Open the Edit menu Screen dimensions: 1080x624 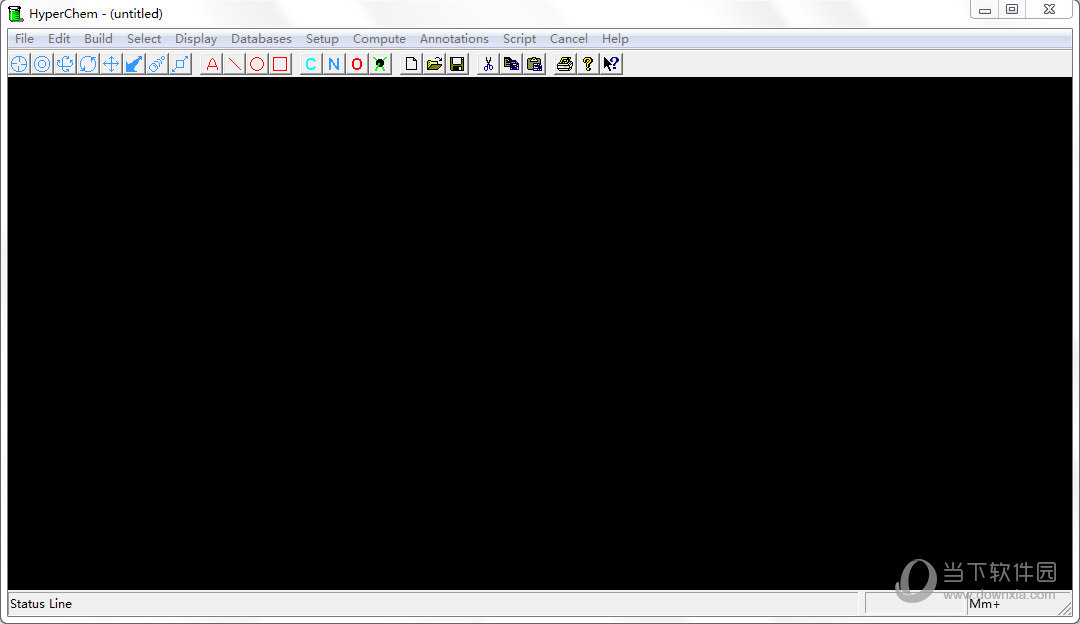(59, 39)
